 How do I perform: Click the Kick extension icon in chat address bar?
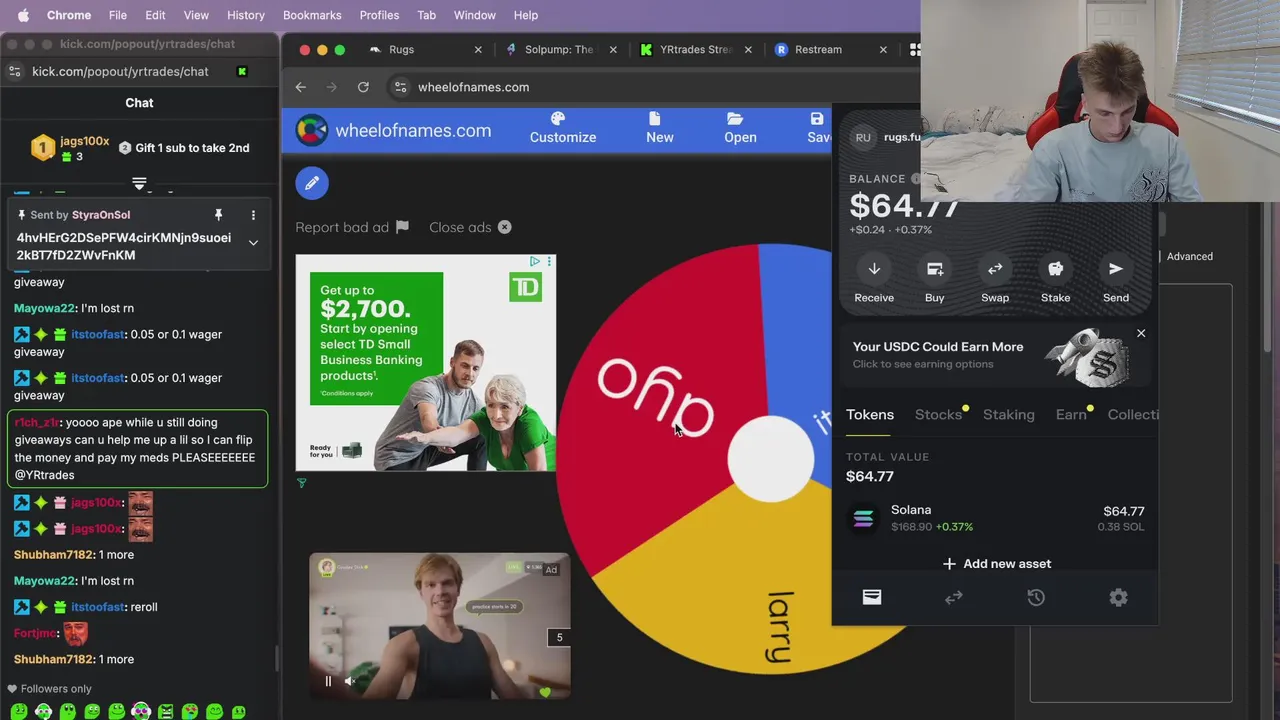click(242, 72)
